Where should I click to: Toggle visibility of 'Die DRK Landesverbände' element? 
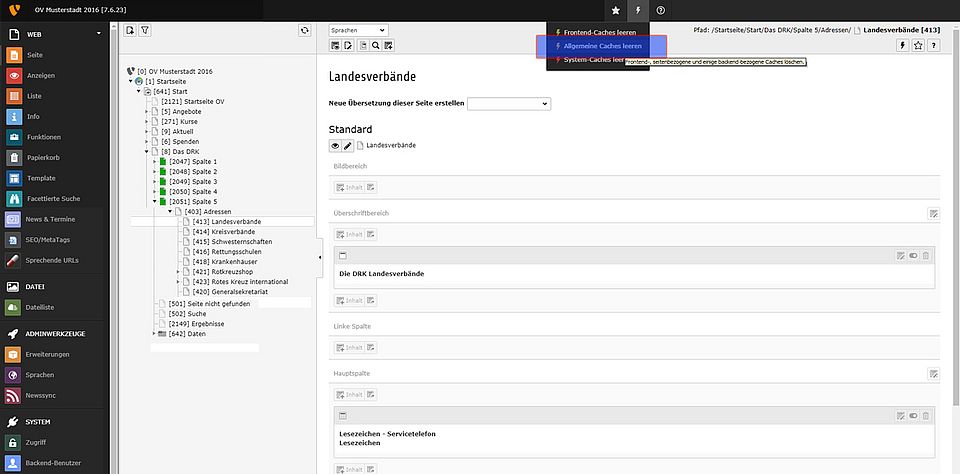tap(913, 256)
